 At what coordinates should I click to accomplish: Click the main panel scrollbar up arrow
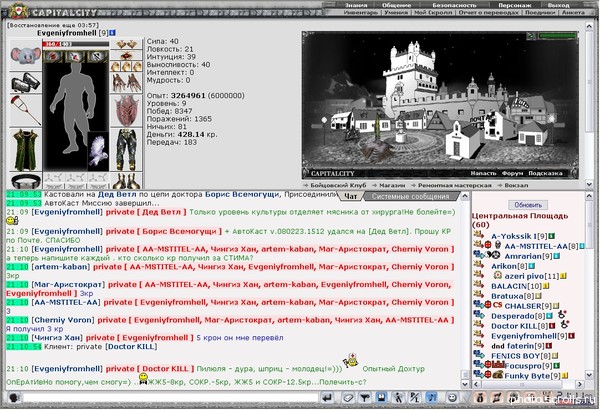590,26
